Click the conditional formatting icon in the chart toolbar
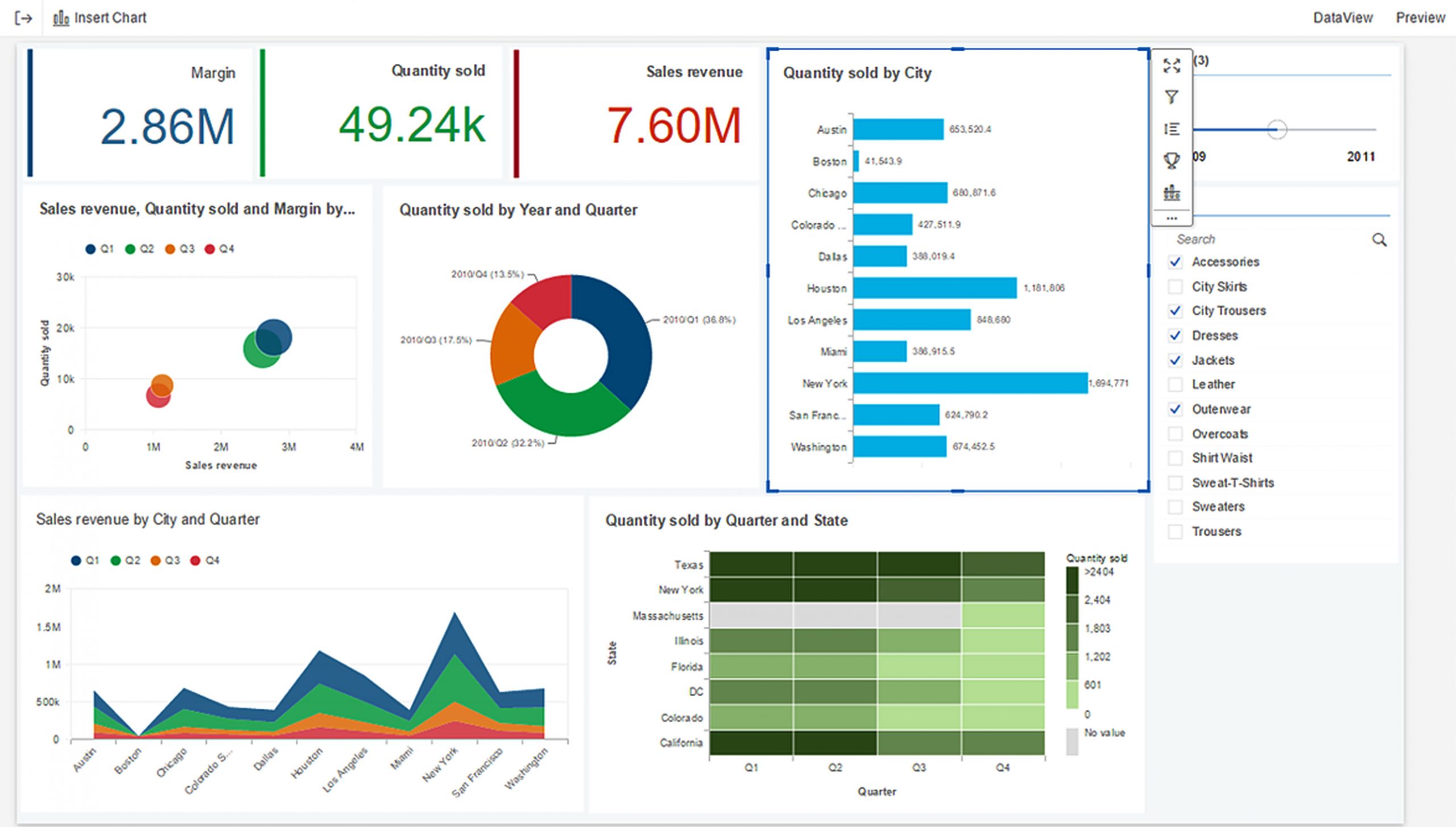 1172,193
